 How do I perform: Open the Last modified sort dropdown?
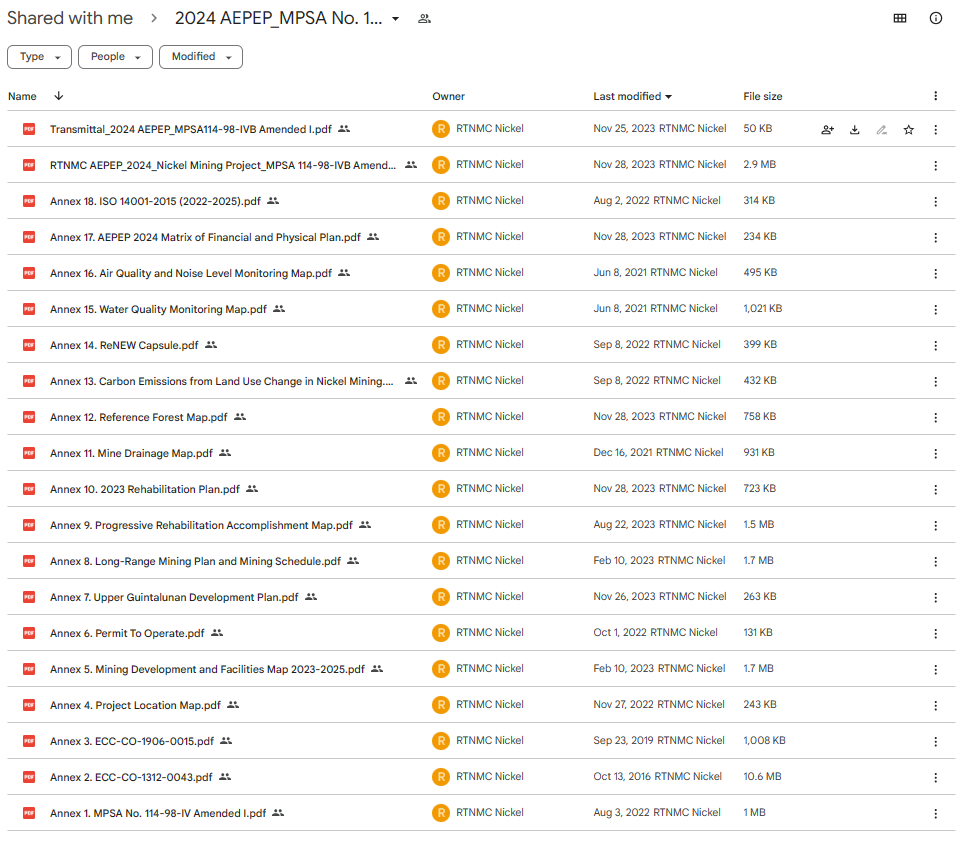[x=633, y=97]
